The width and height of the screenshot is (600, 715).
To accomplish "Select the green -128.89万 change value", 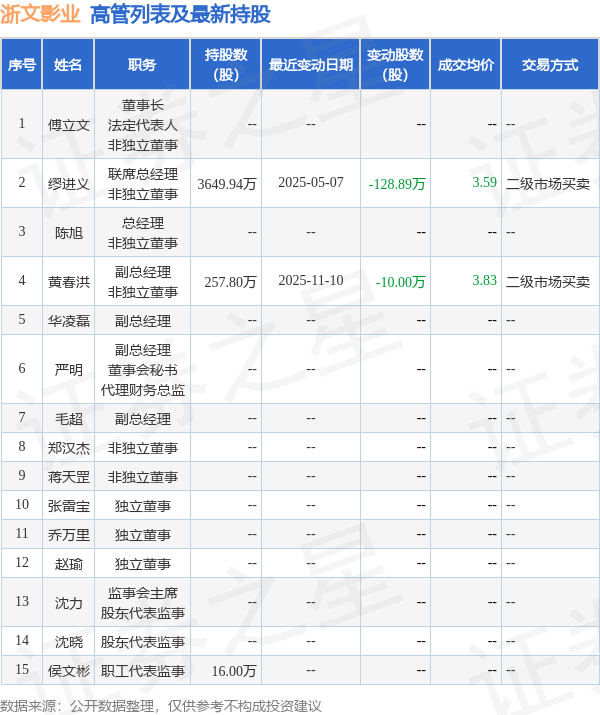I will tap(397, 184).
